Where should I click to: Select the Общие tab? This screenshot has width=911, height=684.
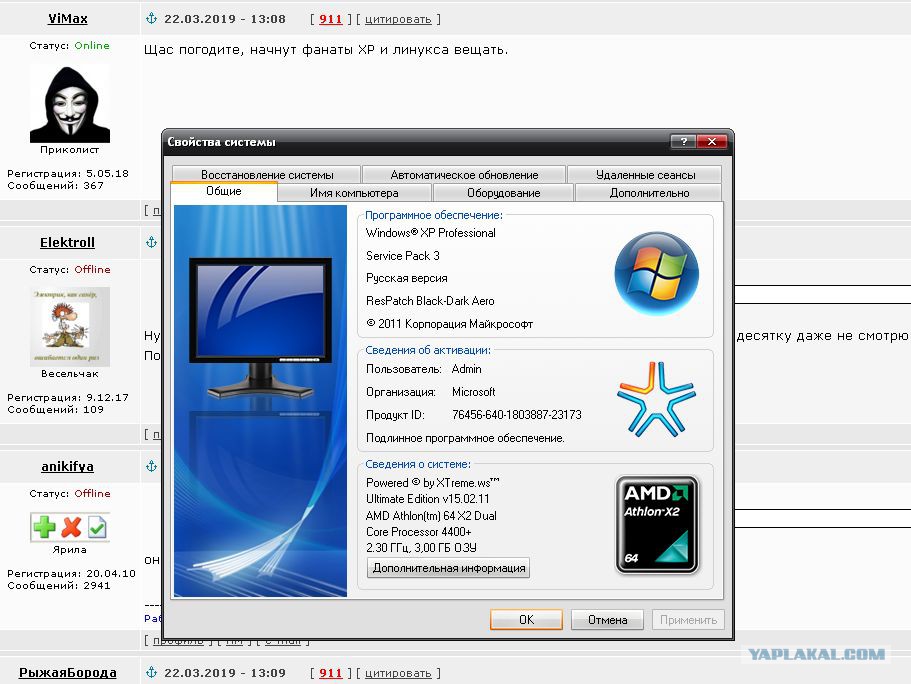[x=224, y=191]
